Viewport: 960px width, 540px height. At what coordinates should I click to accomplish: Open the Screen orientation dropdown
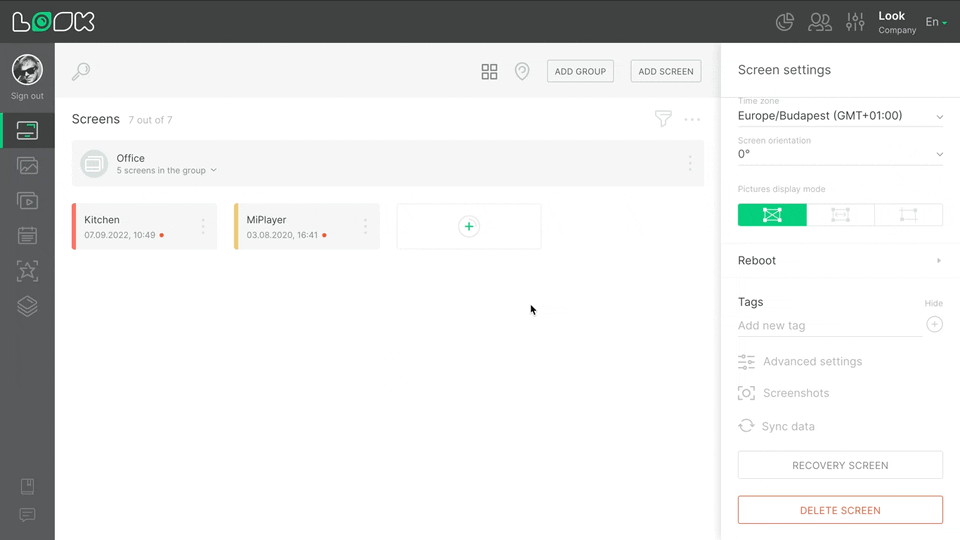840,154
